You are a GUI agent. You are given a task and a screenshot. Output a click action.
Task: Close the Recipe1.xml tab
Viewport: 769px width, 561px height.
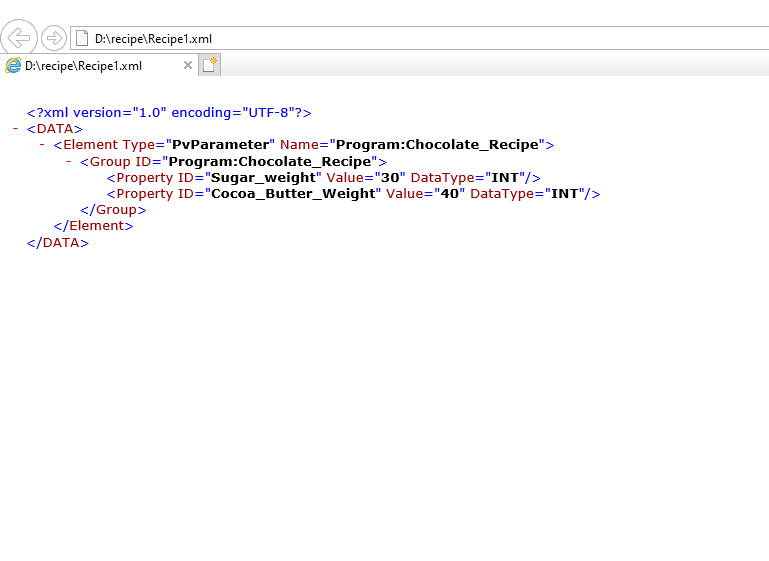tap(187, 65)
